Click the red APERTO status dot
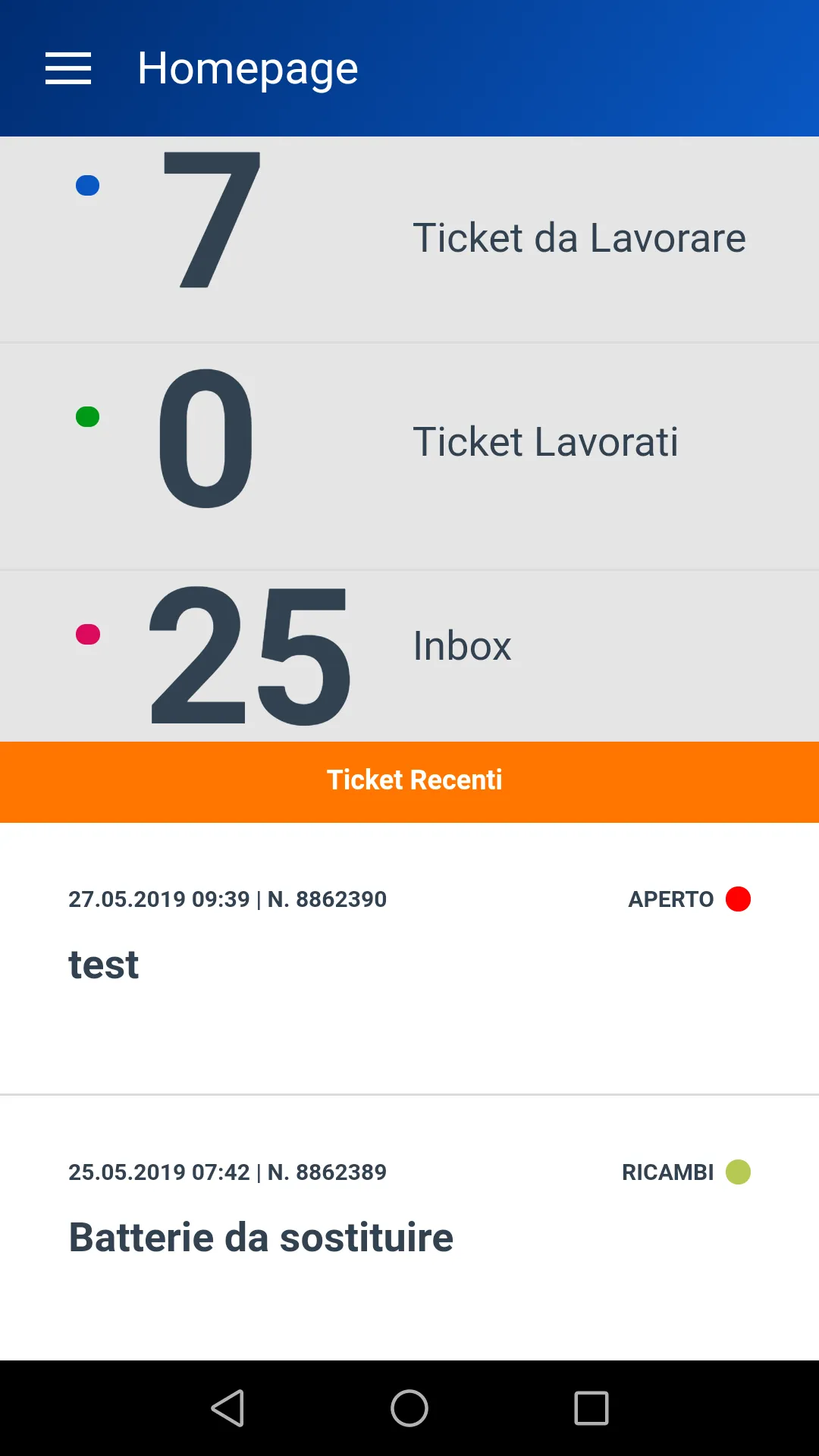The image size is (819, 1456). (x=738, y=899)
